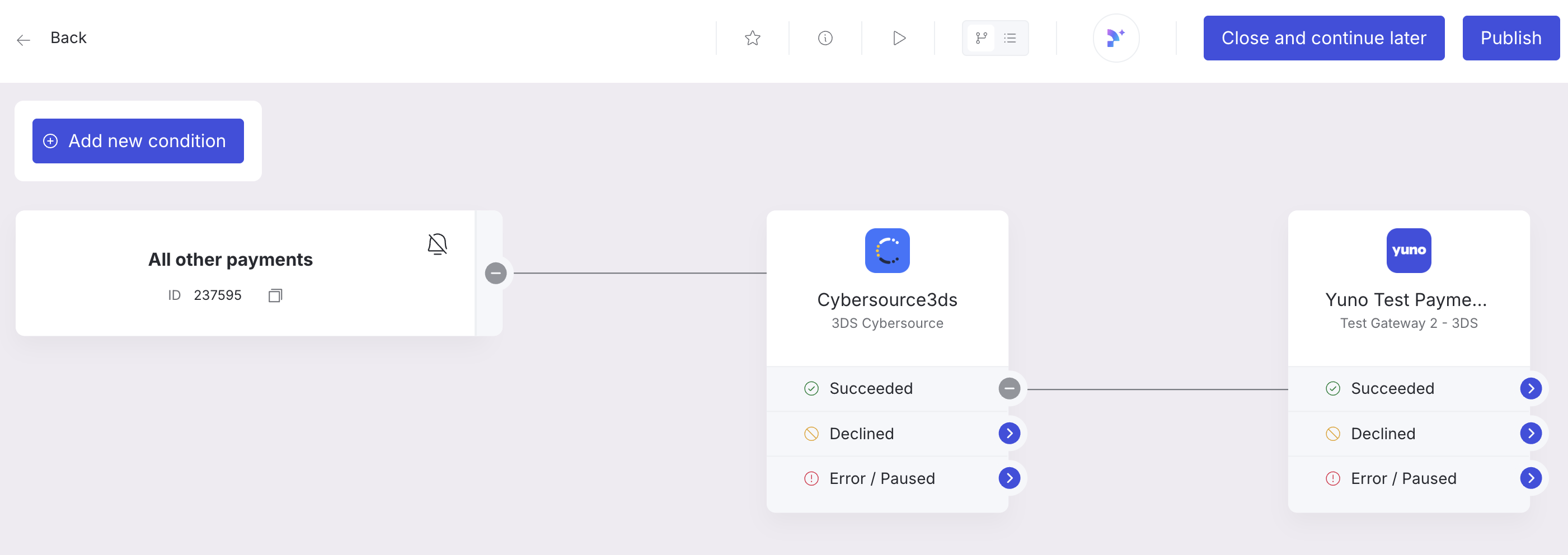The height and width of the screenshot is (555, 1568).
Task: Collapse the All other payments branch
Action: pyautogui.click(x=495, y=272)
